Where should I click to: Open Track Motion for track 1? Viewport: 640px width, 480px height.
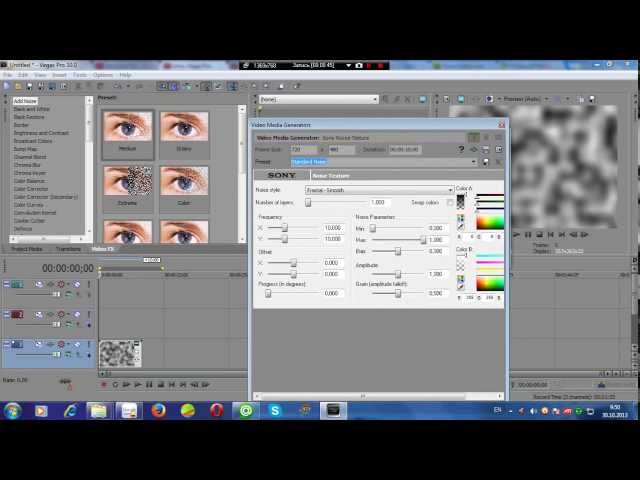(x=39, y=284)
